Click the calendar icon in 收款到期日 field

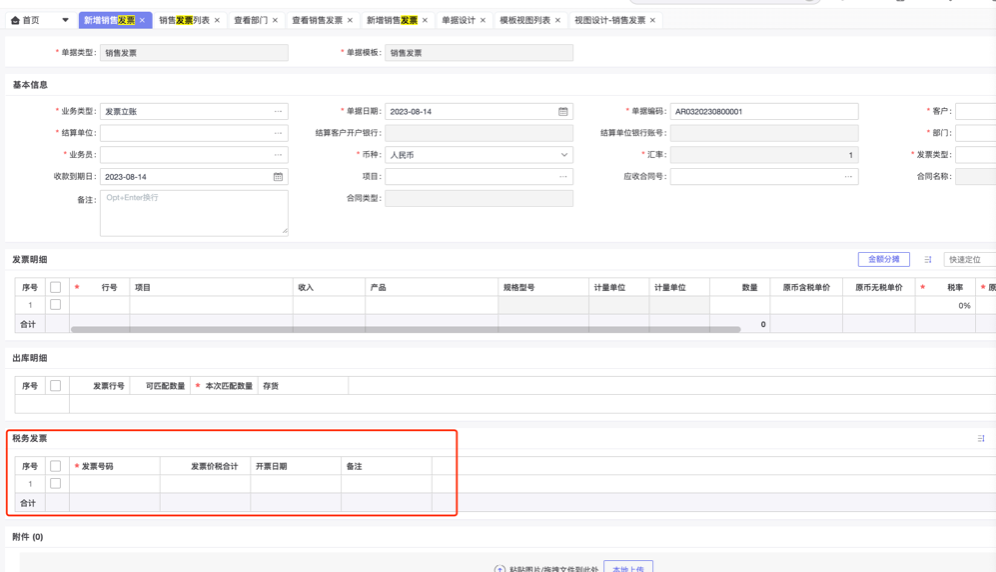tap(278, 177)
